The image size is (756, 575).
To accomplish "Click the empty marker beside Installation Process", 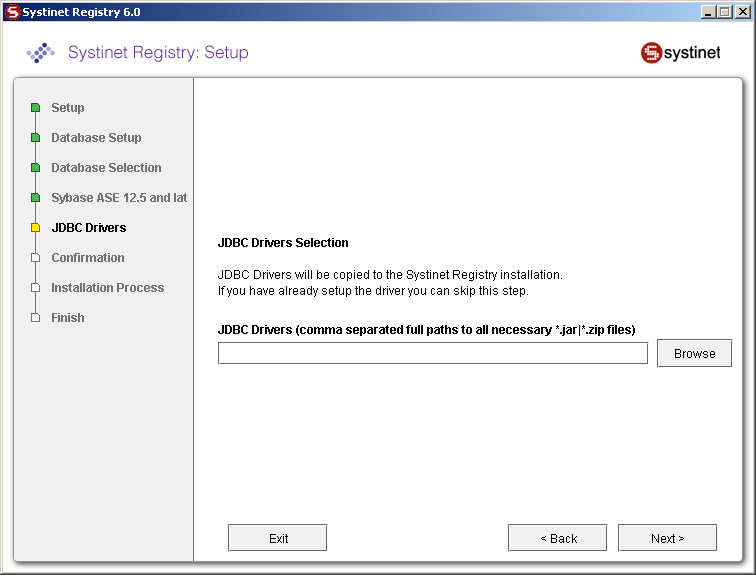I will tap(35, 288).
